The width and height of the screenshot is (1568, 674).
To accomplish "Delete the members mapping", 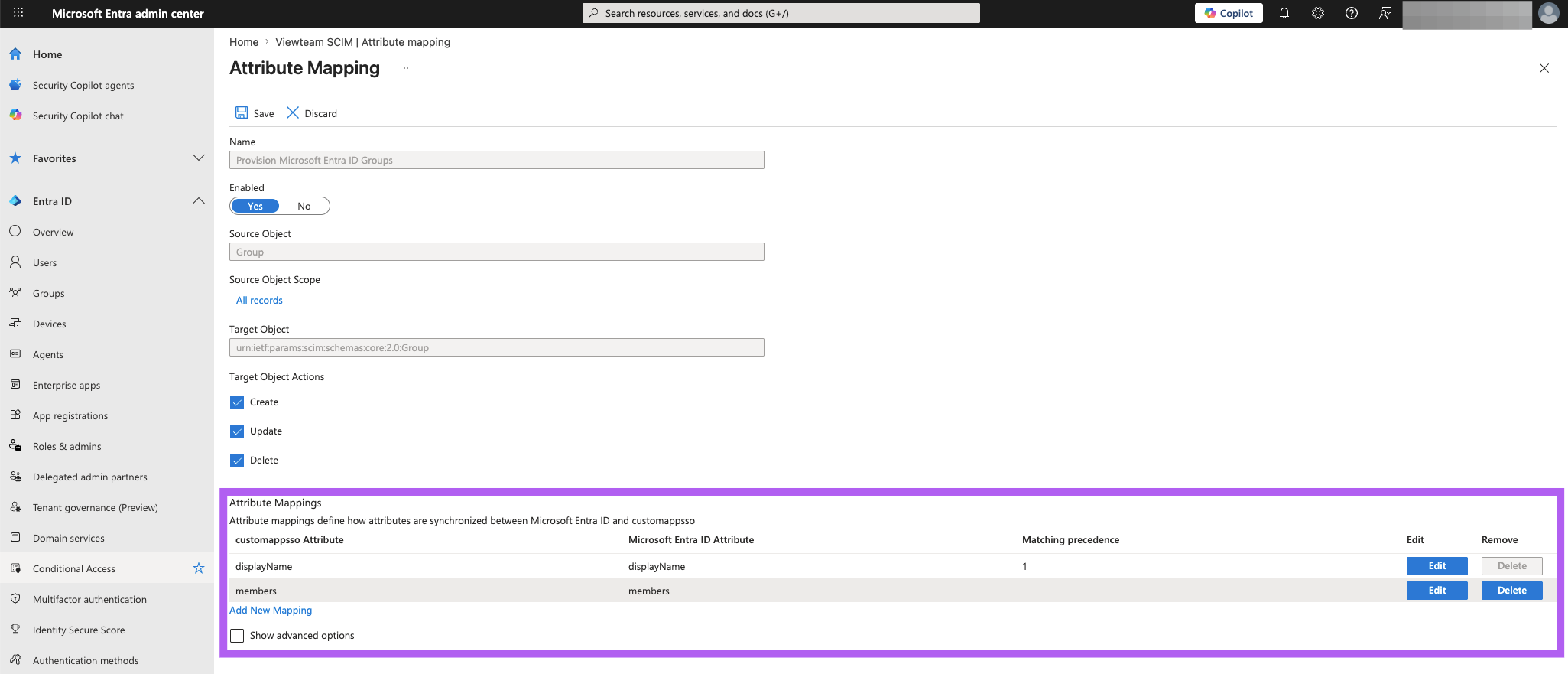I will coord(1511,591).
